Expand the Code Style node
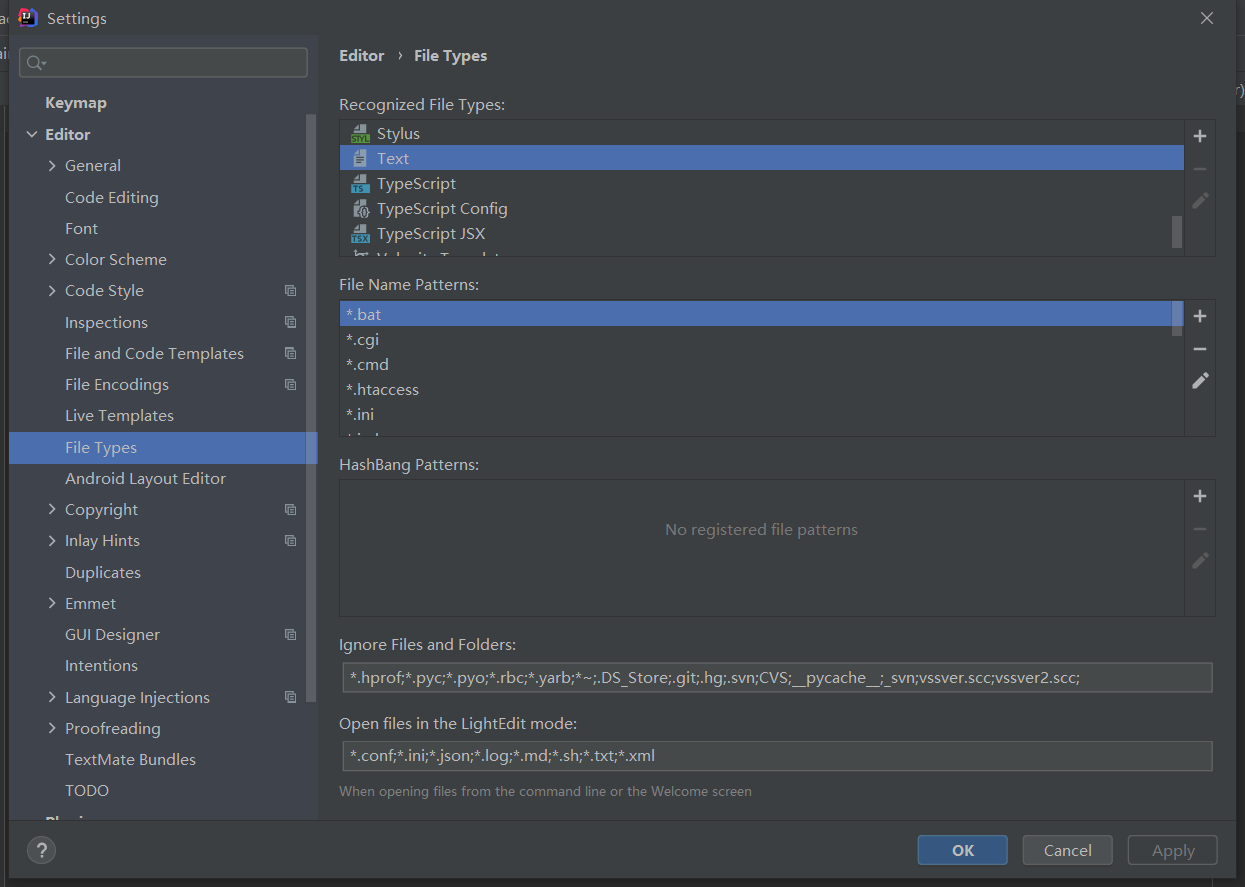 click(52, 291)
